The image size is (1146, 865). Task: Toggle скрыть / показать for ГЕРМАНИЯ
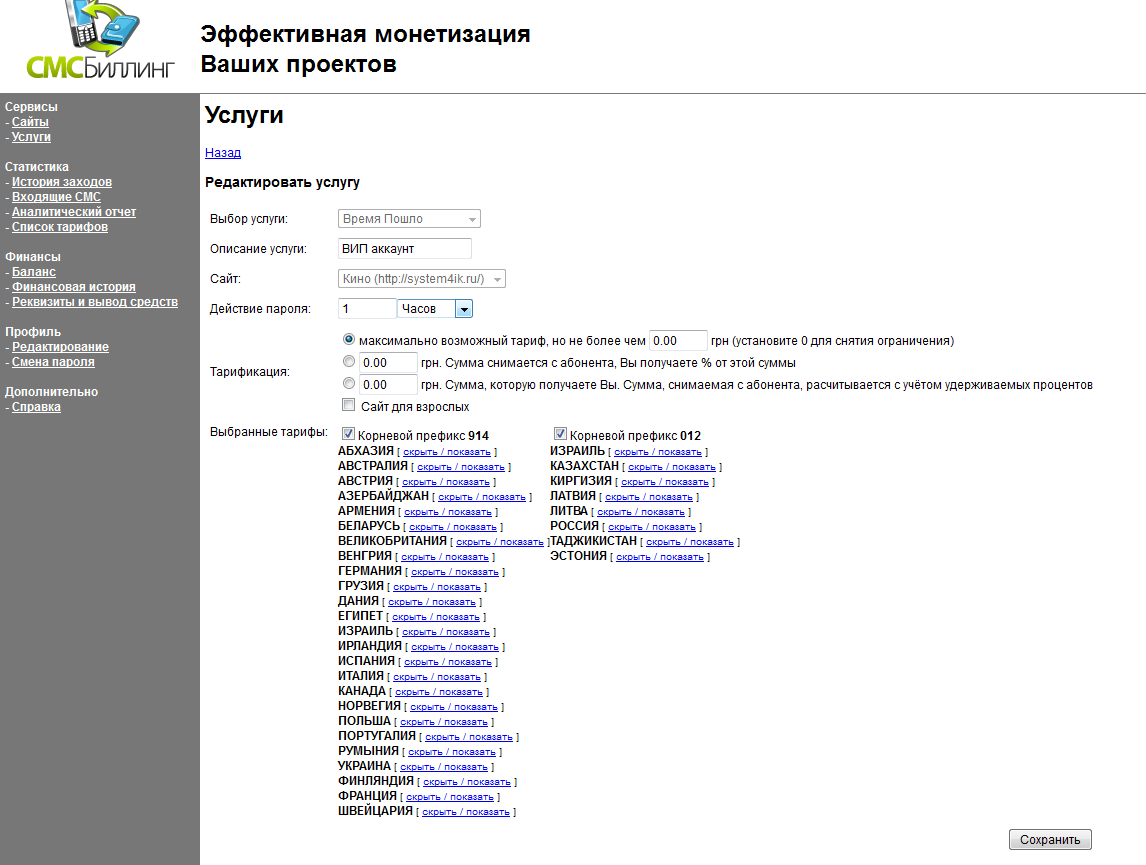click(x=455, y=572)
